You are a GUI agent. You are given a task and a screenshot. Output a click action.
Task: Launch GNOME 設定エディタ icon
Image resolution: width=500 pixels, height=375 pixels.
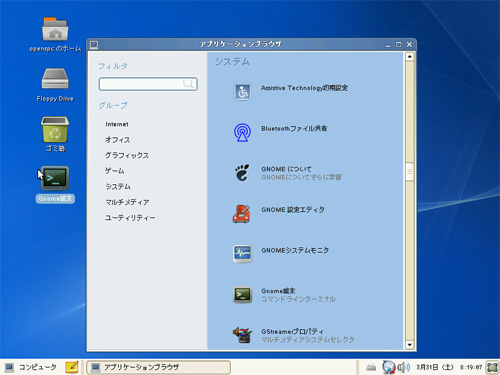[x=242, y=214]
